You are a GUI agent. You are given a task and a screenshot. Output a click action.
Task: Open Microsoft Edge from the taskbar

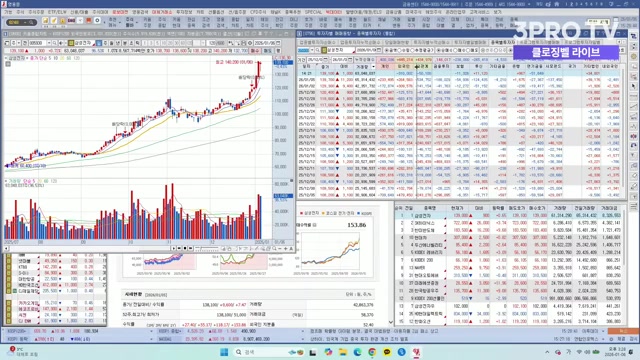(x=357, y=352)
